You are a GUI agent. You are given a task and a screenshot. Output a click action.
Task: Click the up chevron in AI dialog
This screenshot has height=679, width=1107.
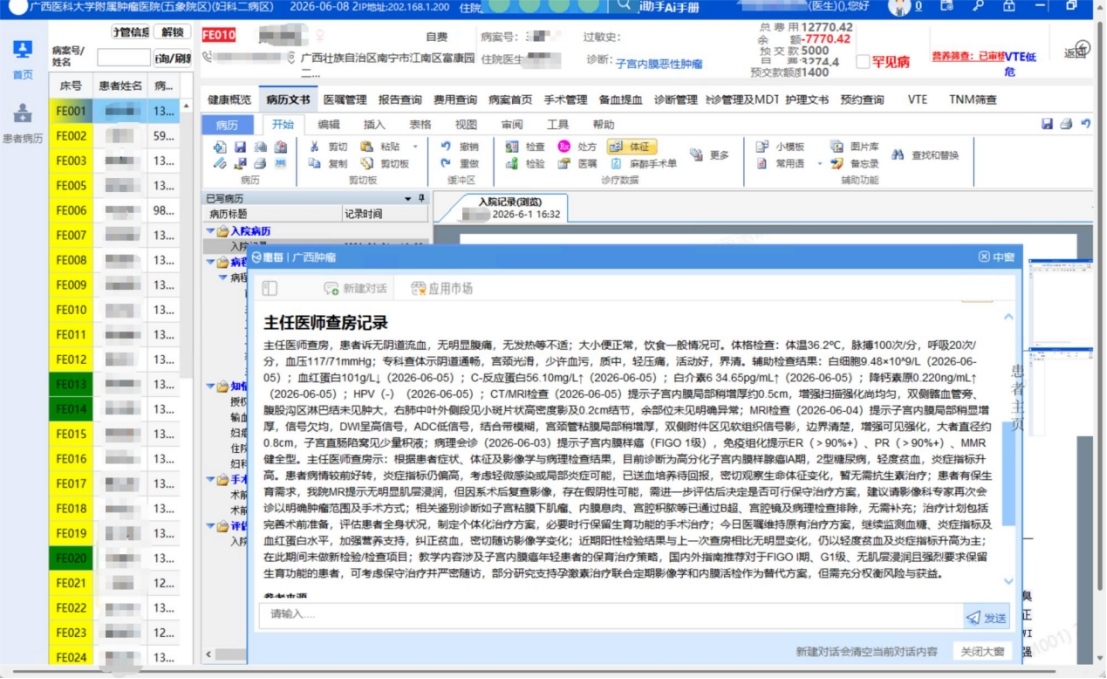(x=1008, y=317)
